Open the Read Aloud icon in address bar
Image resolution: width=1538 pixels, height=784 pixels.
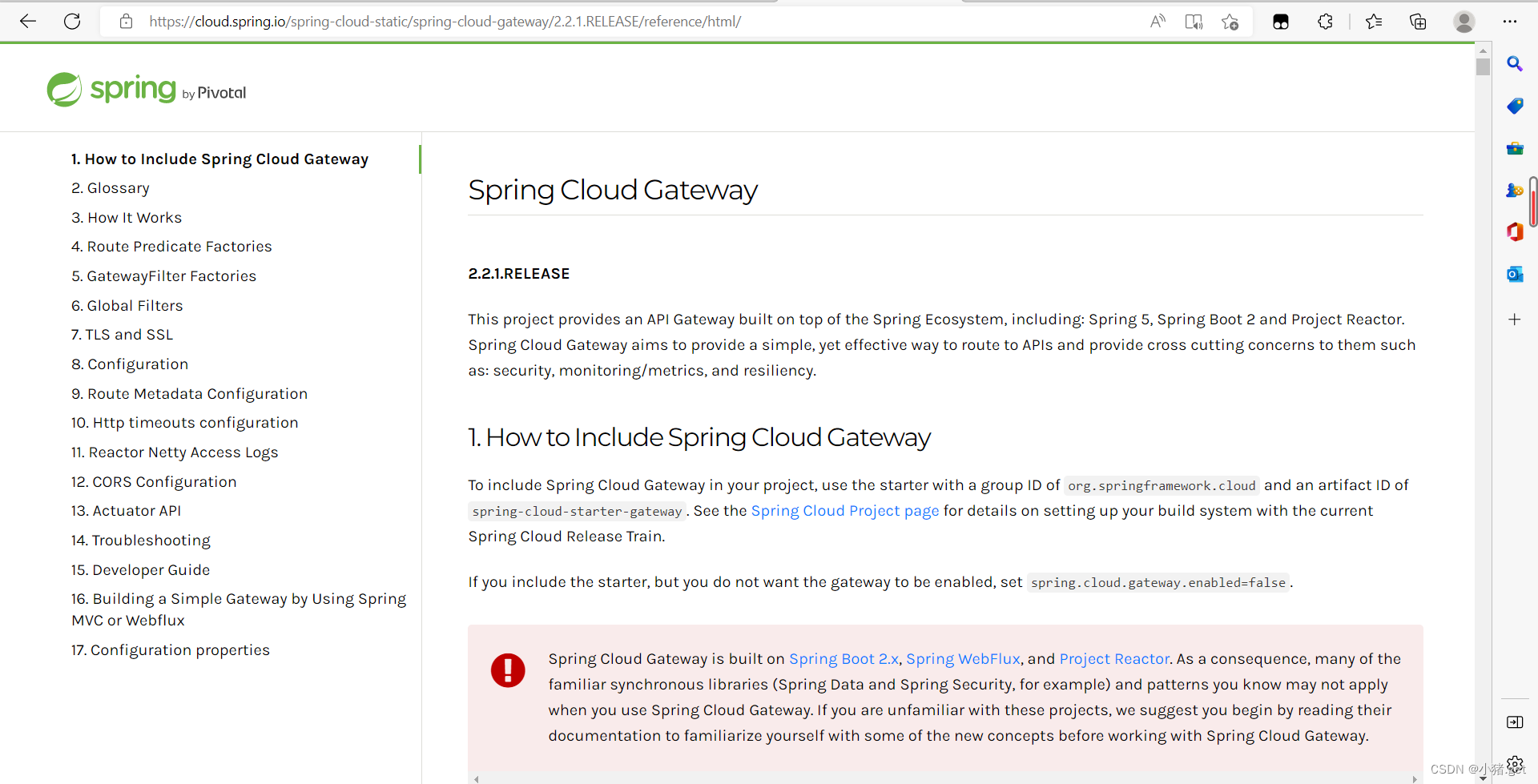click(1158, 22)
